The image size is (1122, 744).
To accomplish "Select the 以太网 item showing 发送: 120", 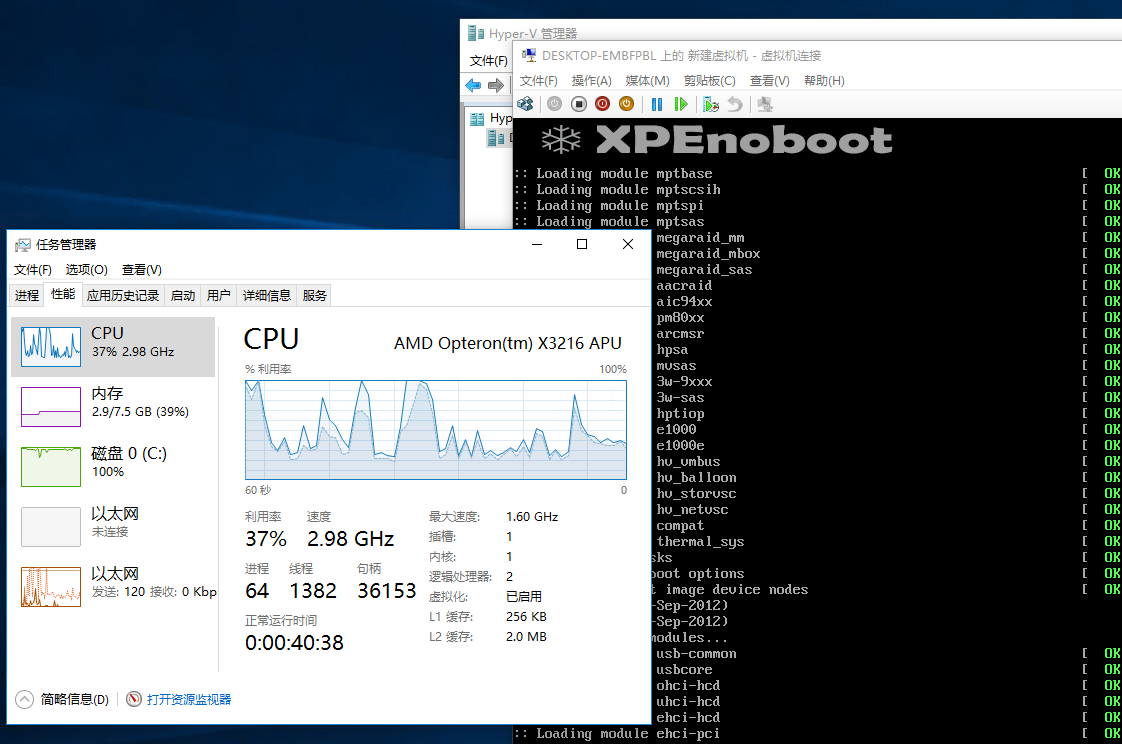I will point(113,587).
